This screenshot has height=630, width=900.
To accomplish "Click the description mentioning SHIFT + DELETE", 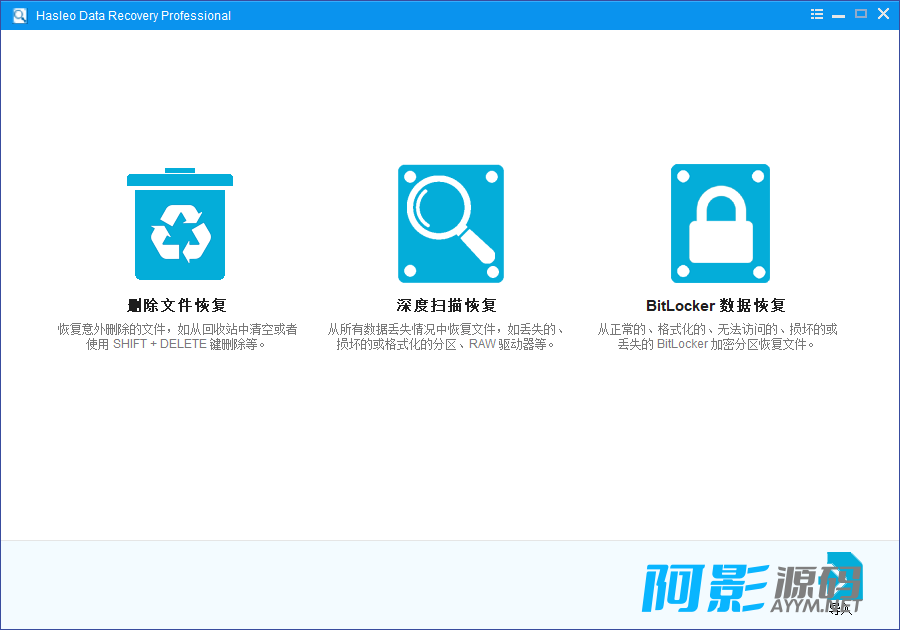I will point(177,337).
